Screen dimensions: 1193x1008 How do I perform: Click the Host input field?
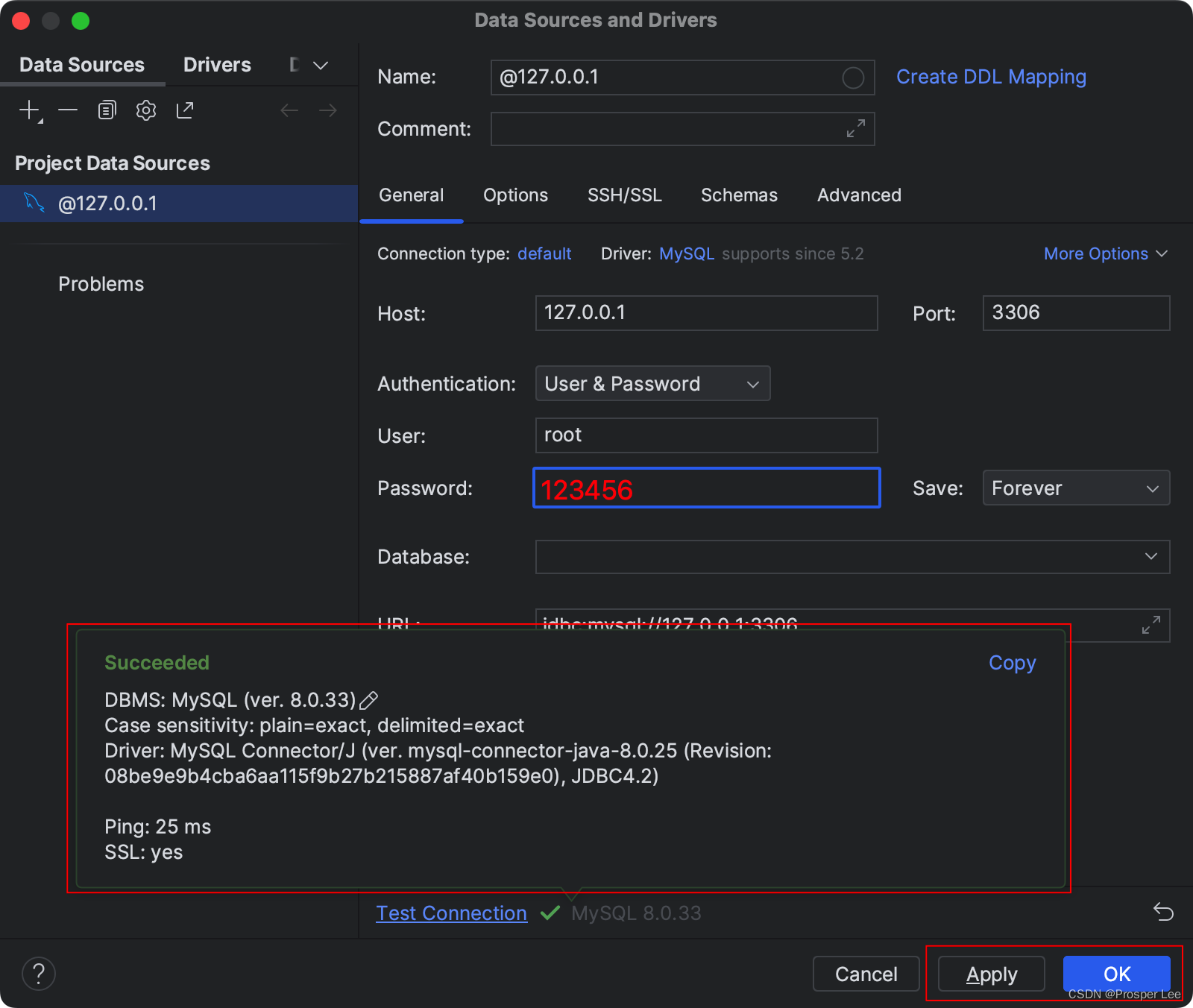[x=706, y=313]
